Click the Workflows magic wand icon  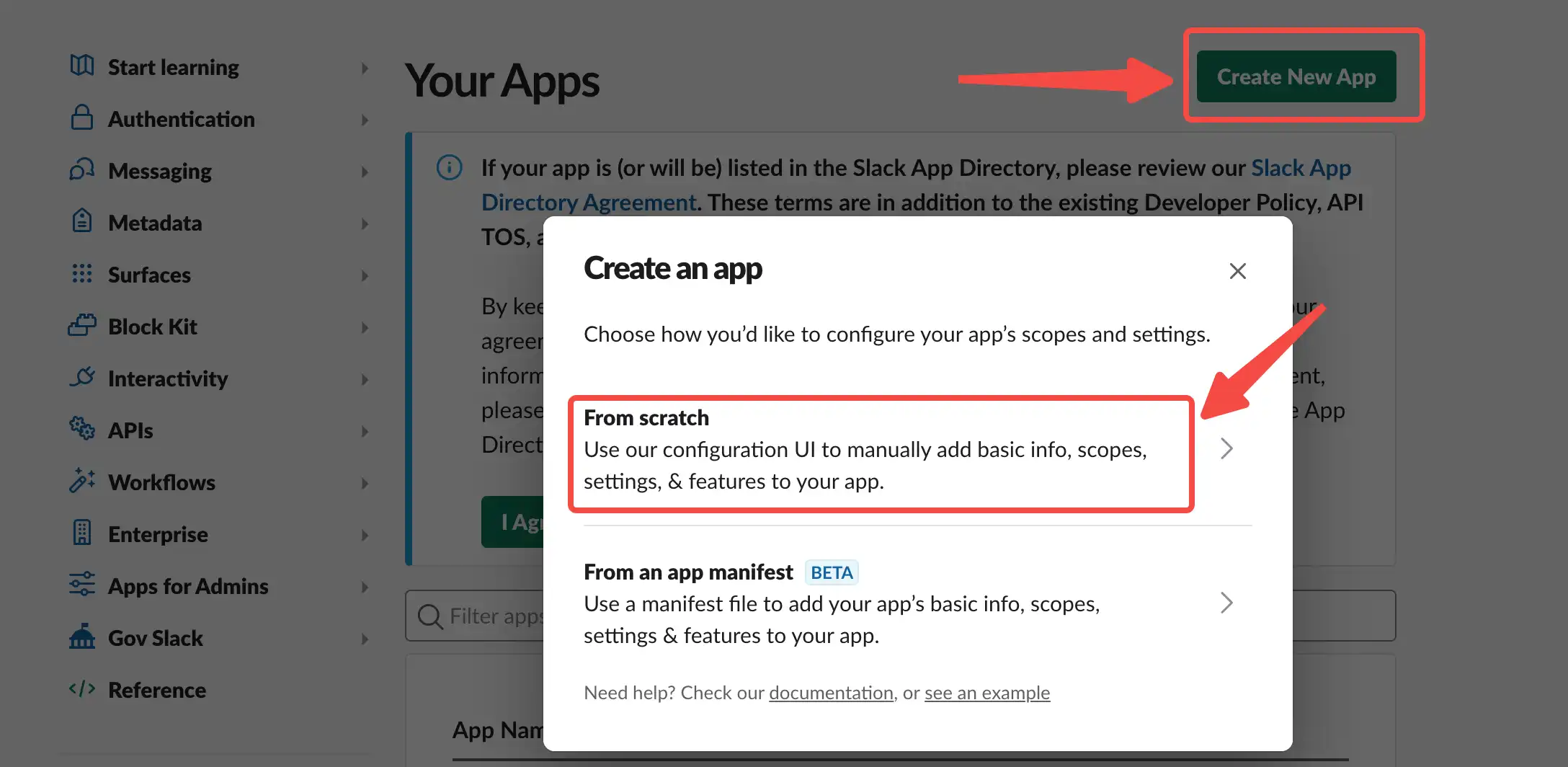(82, 480)
